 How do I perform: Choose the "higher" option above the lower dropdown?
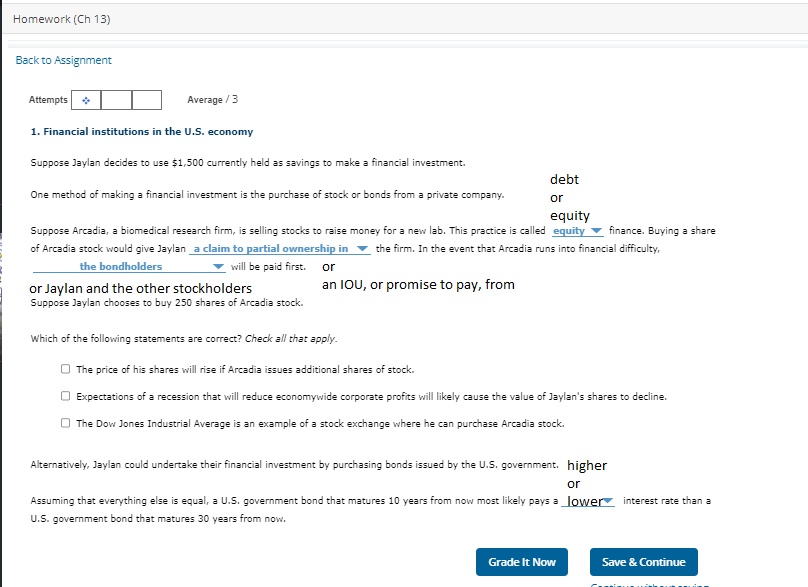pos(587,465)
